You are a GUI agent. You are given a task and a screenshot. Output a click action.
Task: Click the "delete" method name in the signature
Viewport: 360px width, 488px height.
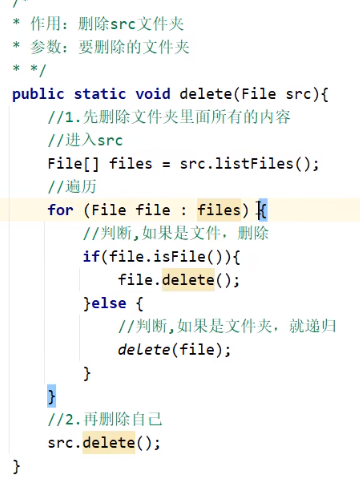(206, 94)
